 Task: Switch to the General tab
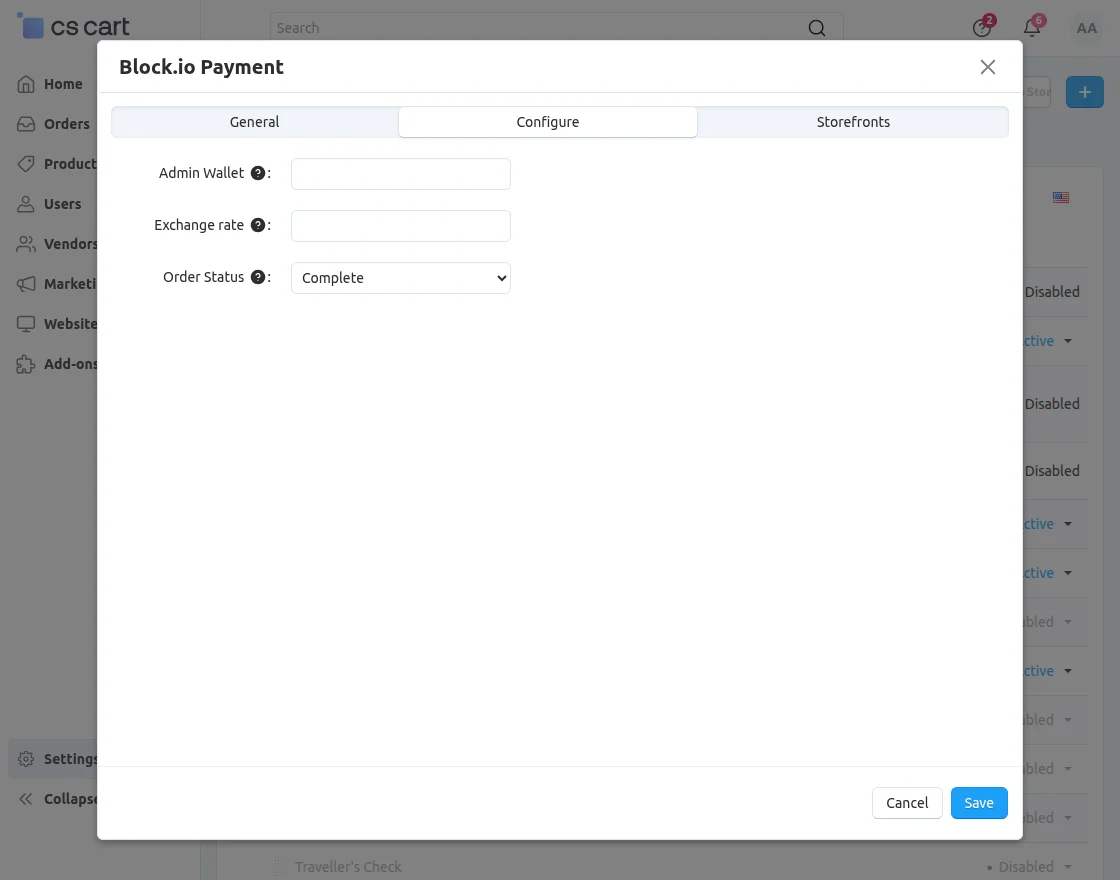[x=254, y=122]
